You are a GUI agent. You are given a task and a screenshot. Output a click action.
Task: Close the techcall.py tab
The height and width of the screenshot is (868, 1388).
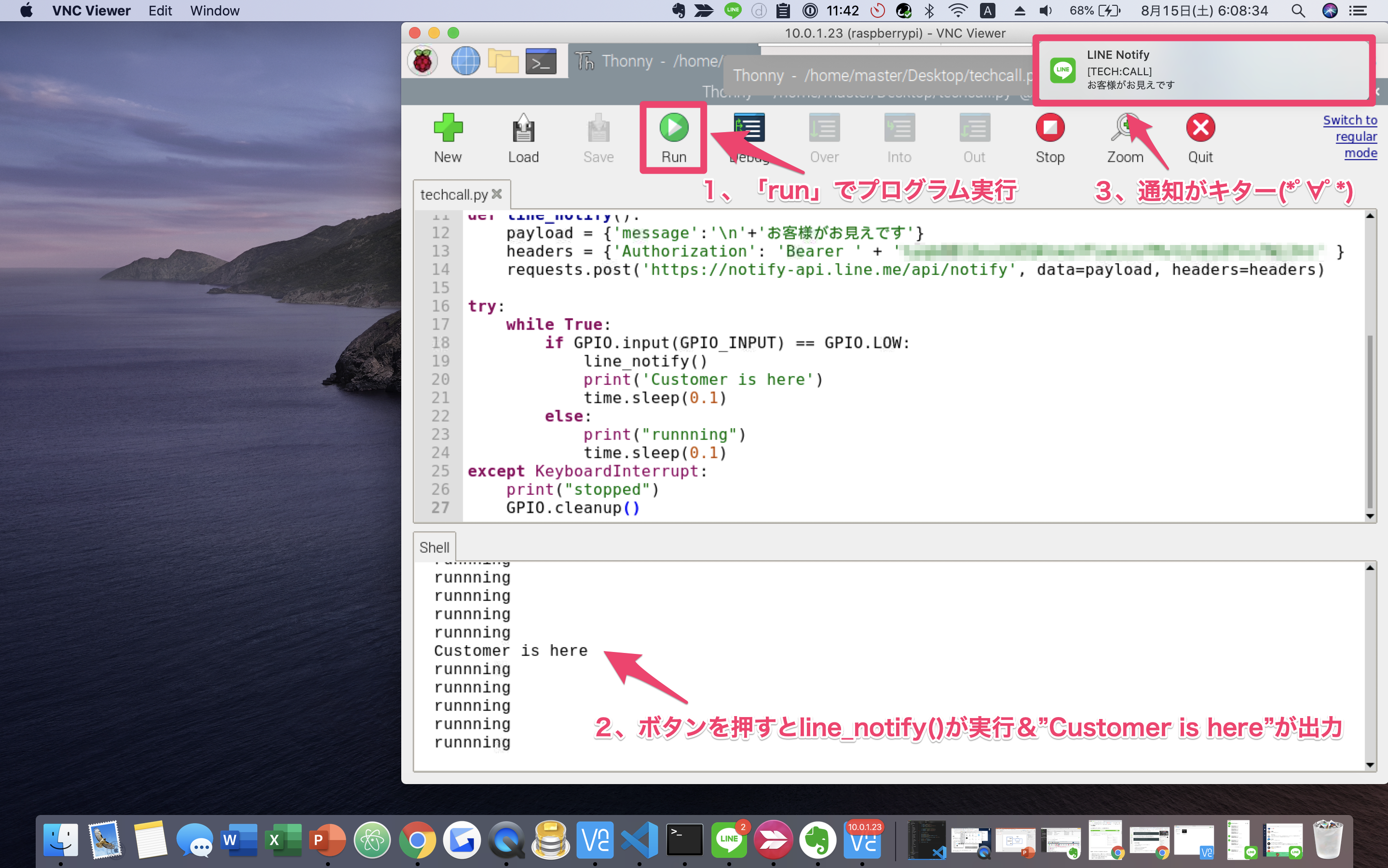tap(497, 194)
